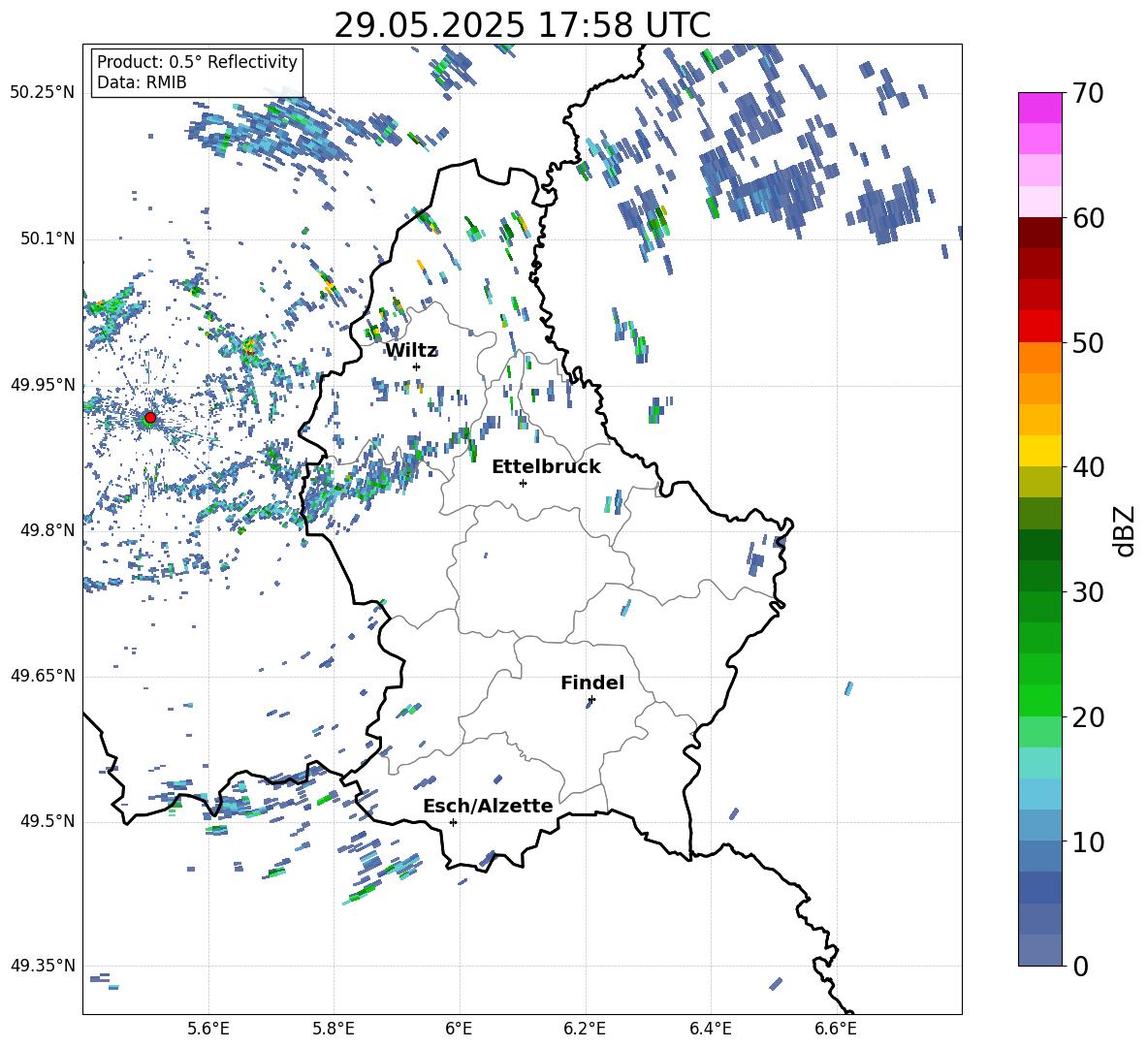Click the Wiltz cross location marker
This screenshot has height=1048, width=1148.
[417, 366]
